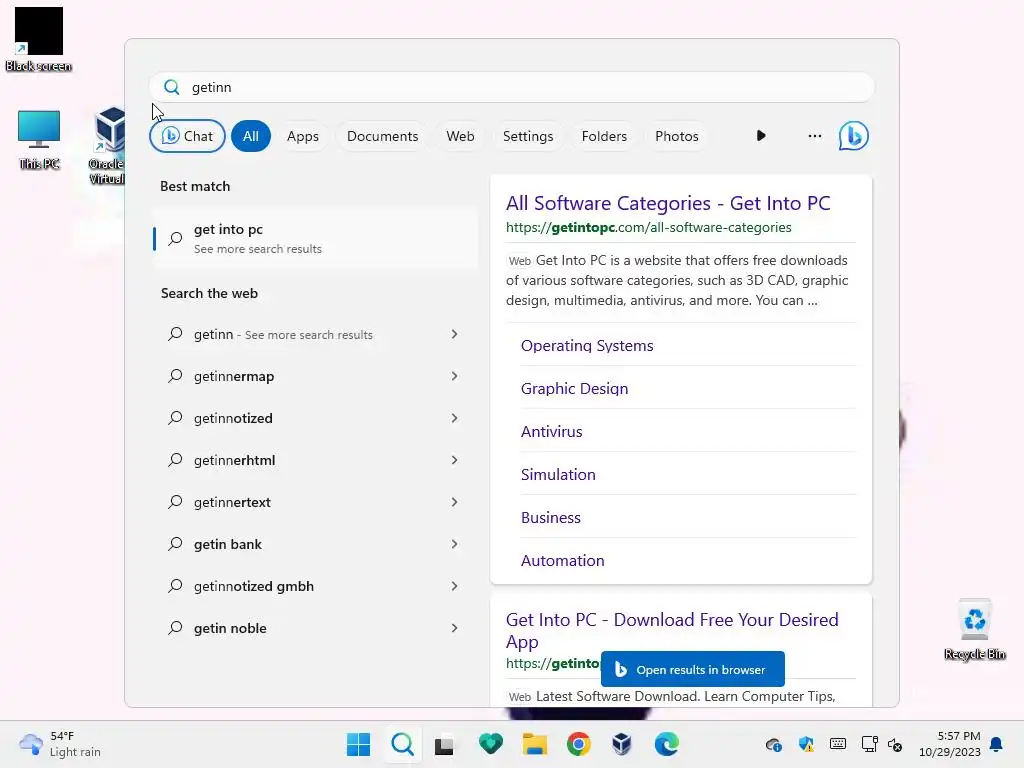Open the Graphic Design link

[575, 389]
